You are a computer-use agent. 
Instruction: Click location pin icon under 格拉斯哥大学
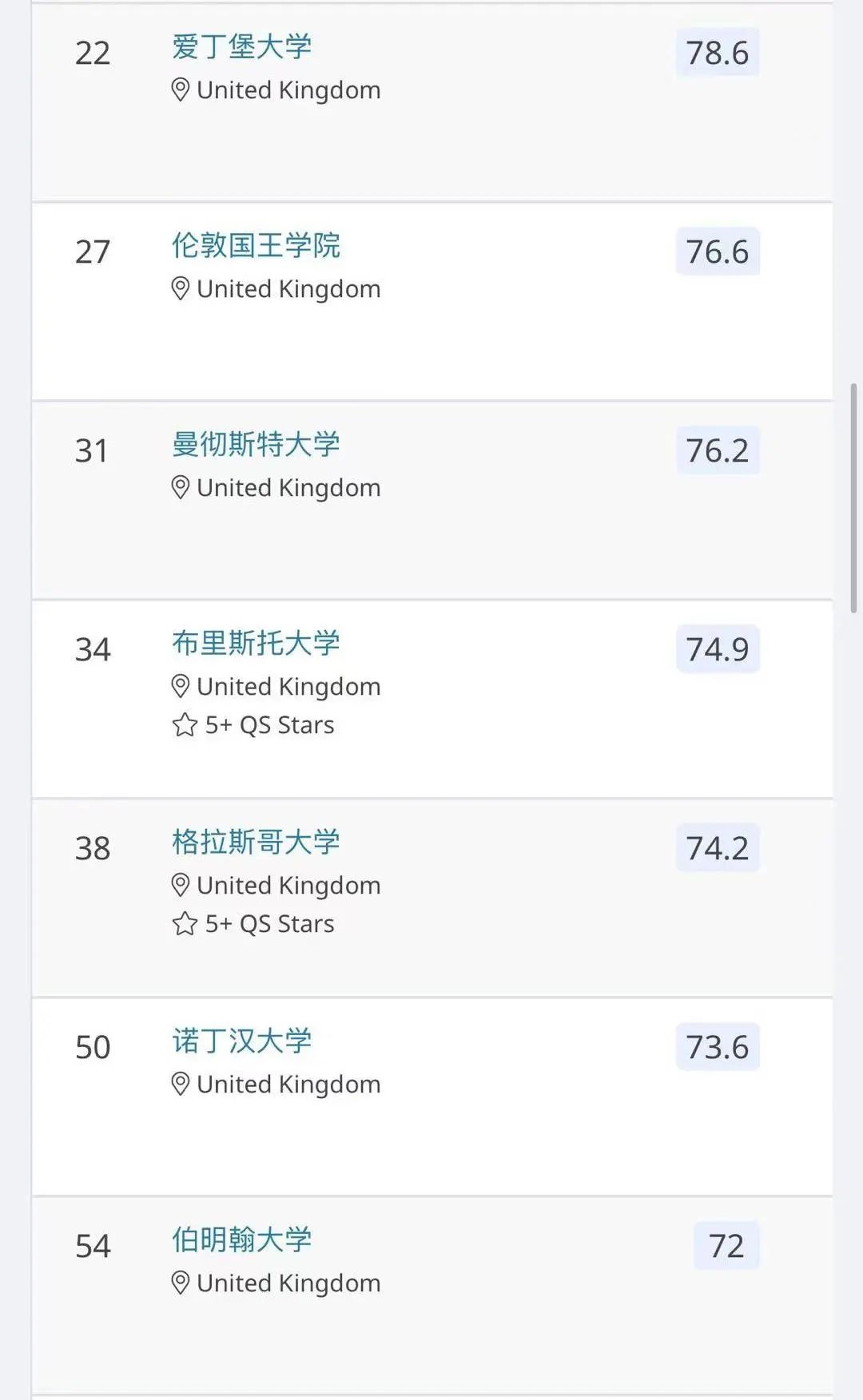pos(181,886)
